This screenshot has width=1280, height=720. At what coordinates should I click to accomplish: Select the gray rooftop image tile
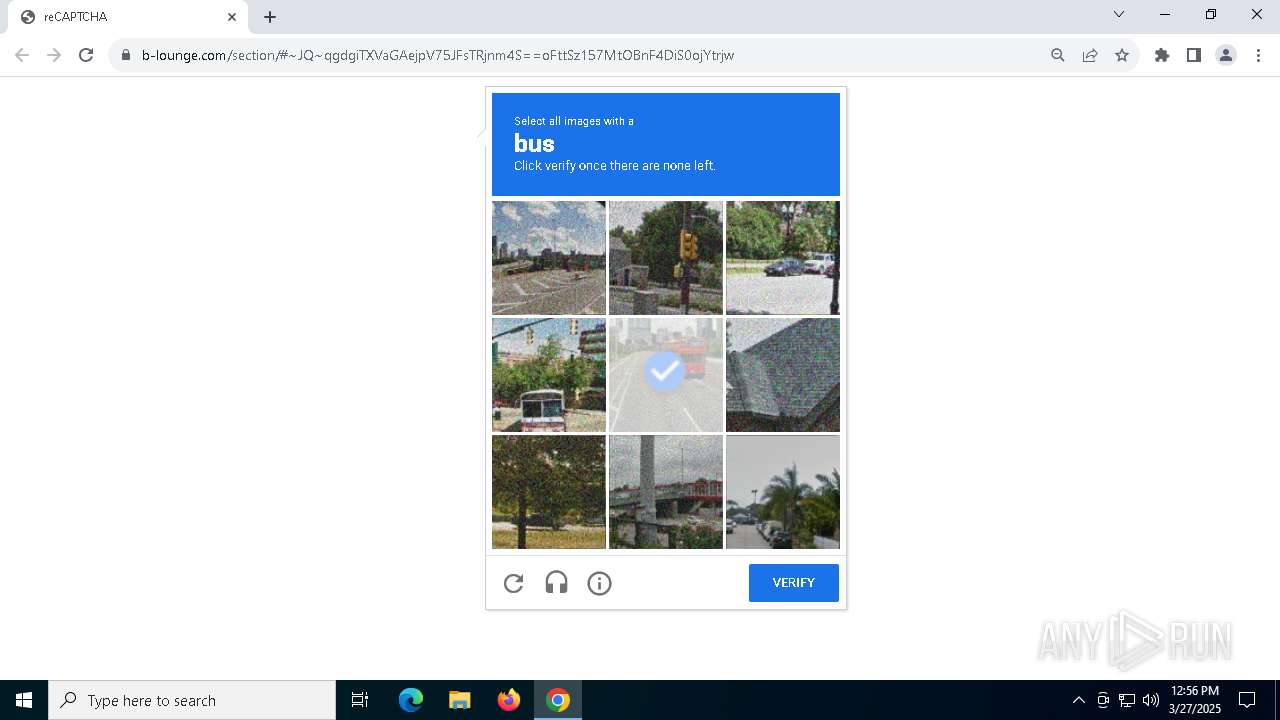(783, 375)
